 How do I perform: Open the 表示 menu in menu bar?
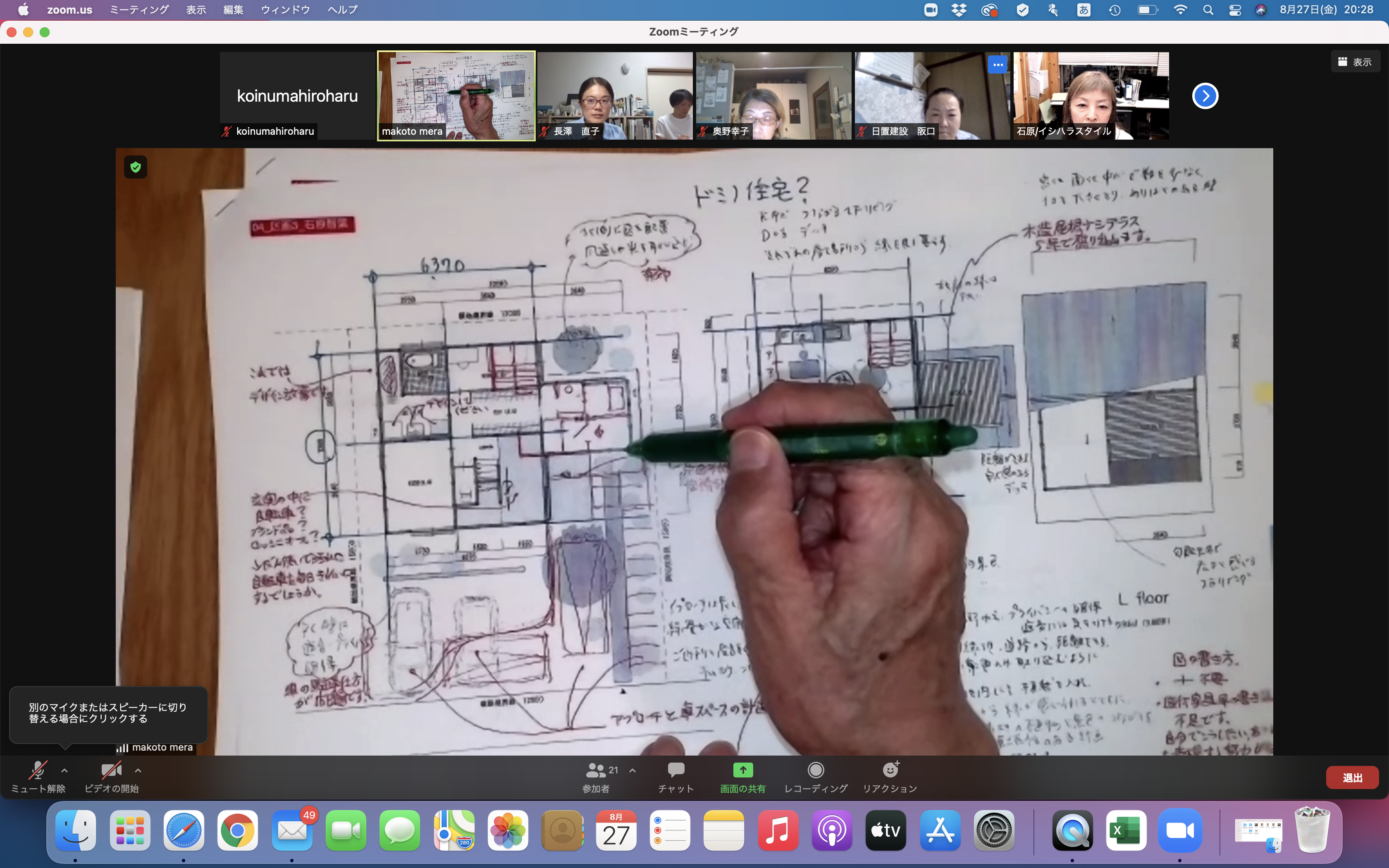196,10
